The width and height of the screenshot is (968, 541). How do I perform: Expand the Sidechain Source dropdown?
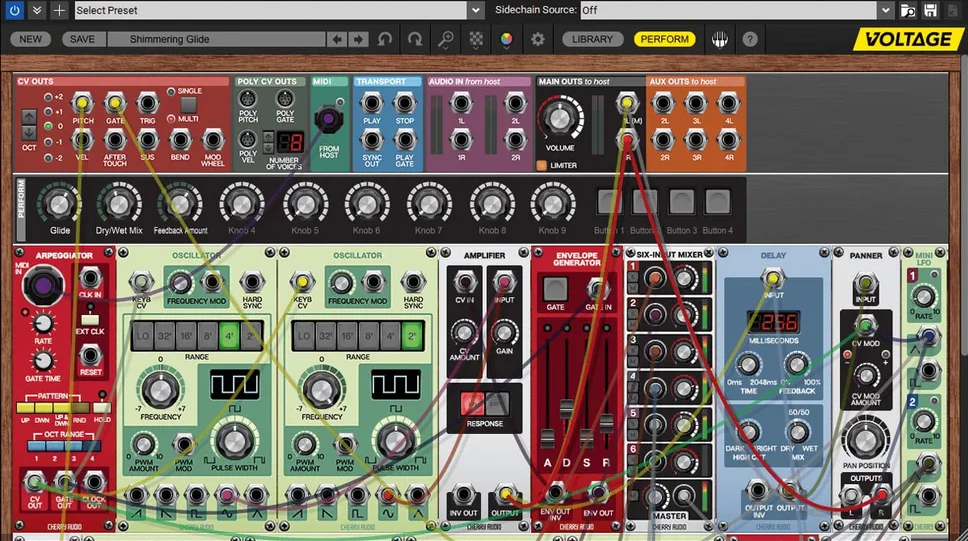click(x=885, y=10)
